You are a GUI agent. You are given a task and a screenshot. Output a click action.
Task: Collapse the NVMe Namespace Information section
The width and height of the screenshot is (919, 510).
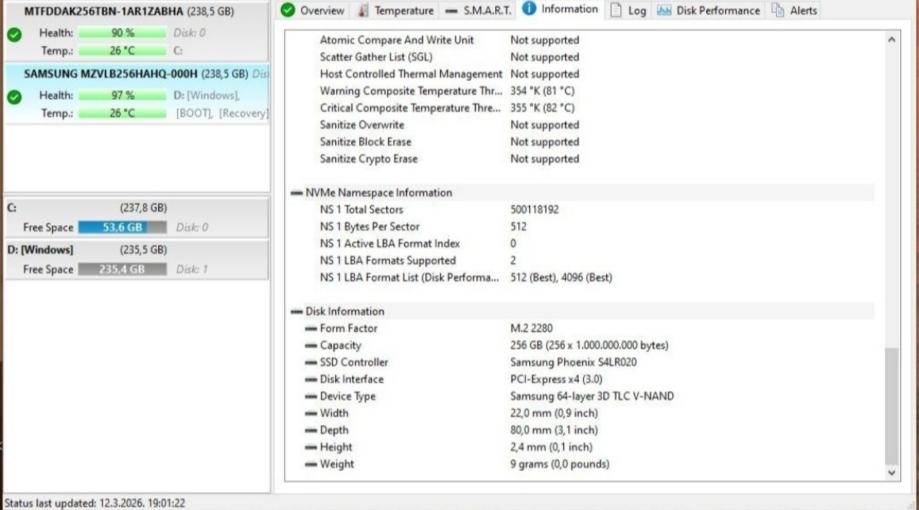pyautogui.click(x=297, y=193)
